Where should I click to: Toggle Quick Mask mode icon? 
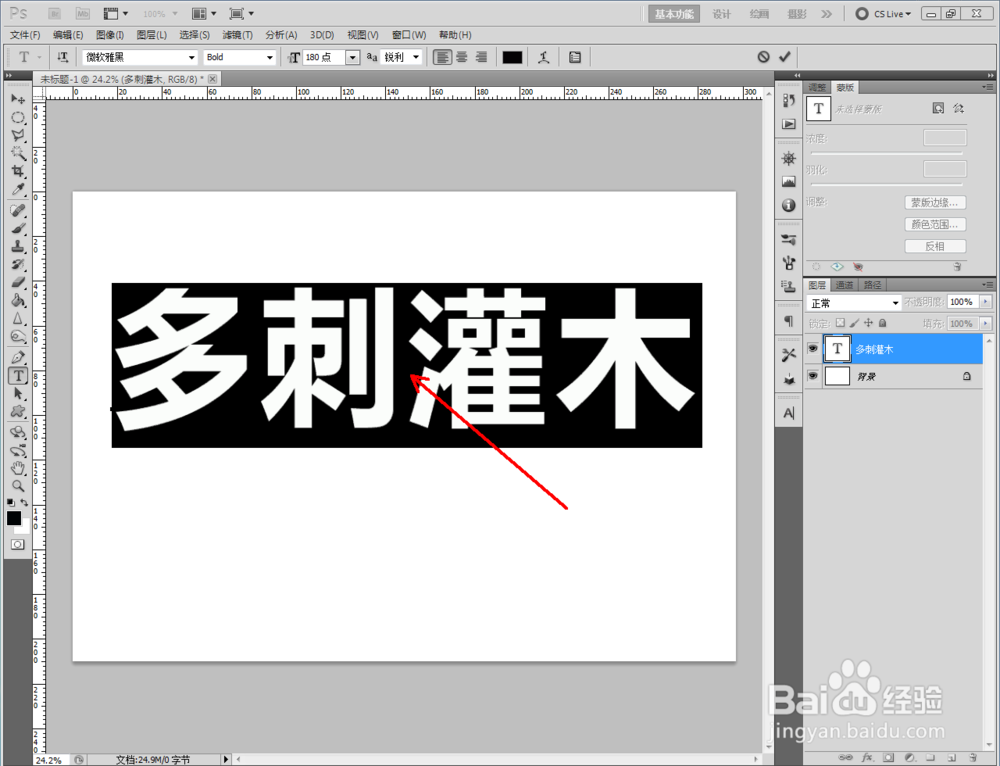point(18,544)
